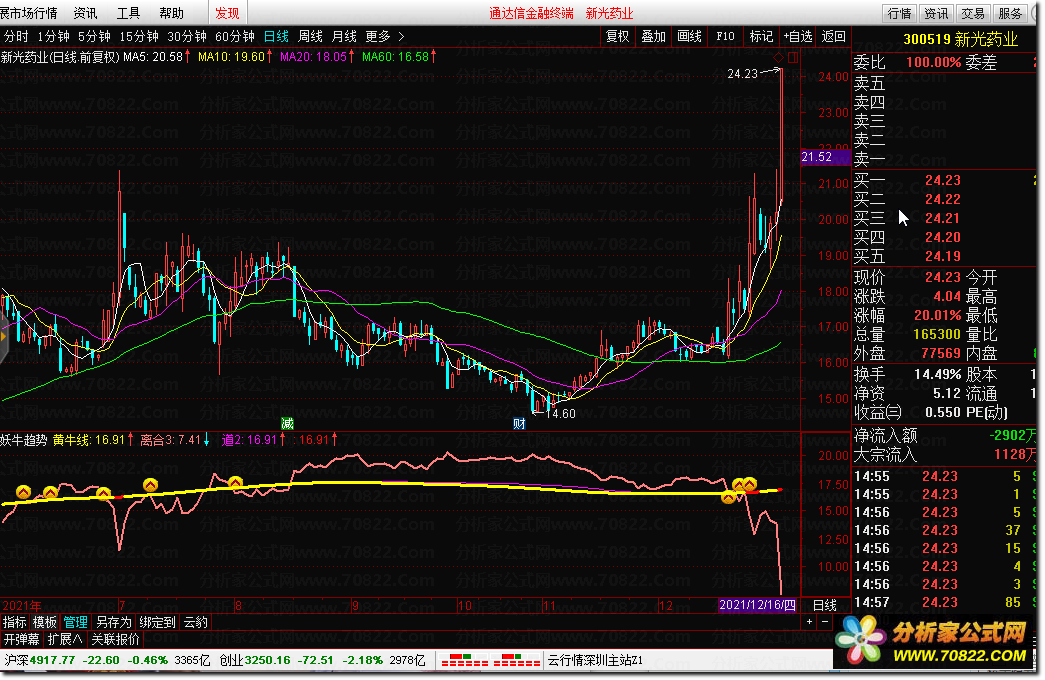Click the 返回 back button
Screen dimensions: 1045x680
[x=833, y=36]
